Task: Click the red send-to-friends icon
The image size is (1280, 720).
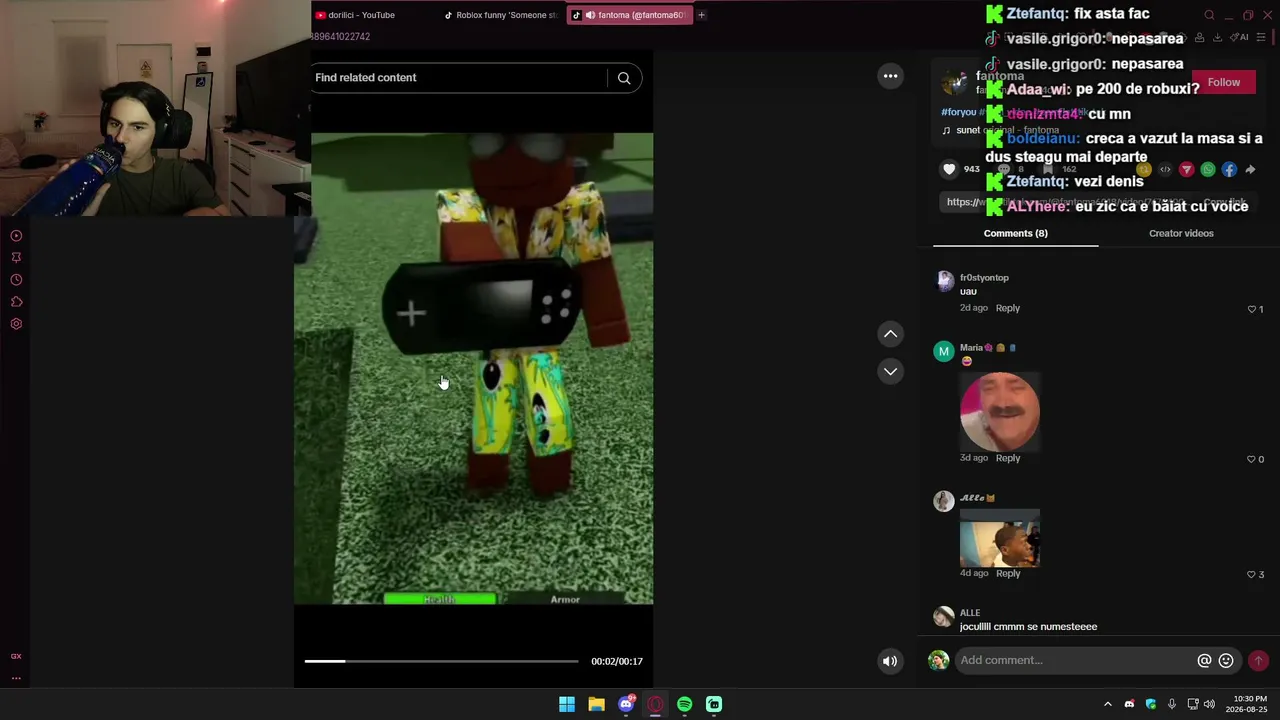Action: [1187, 170]
